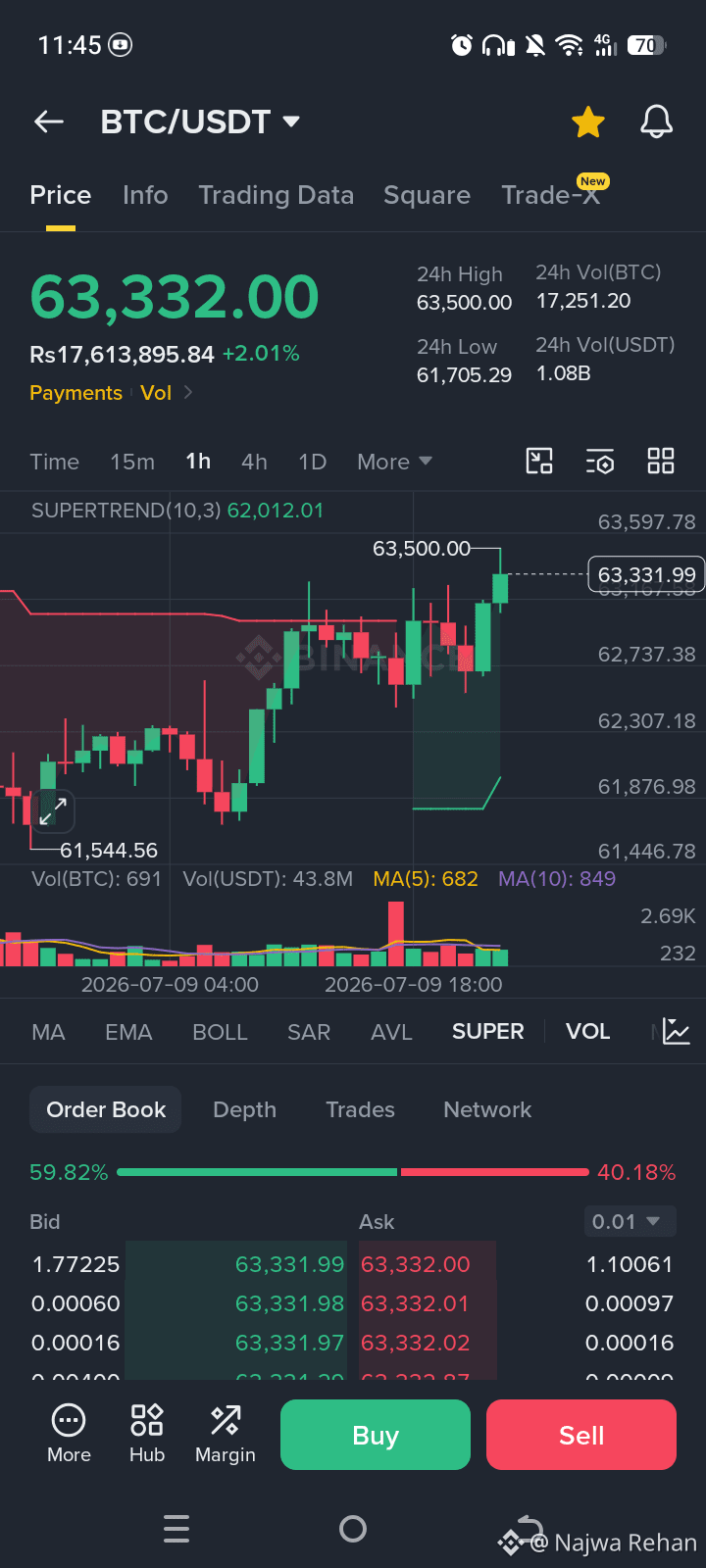The image size is (706, 1568).
Task: Tap the Payments link
Action: 76,393
